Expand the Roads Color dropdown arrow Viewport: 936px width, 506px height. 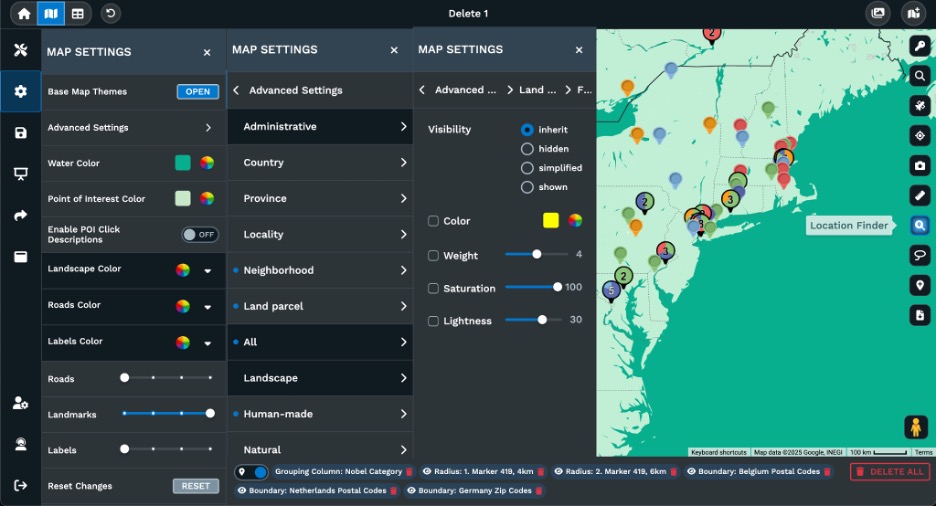(208, 306)
